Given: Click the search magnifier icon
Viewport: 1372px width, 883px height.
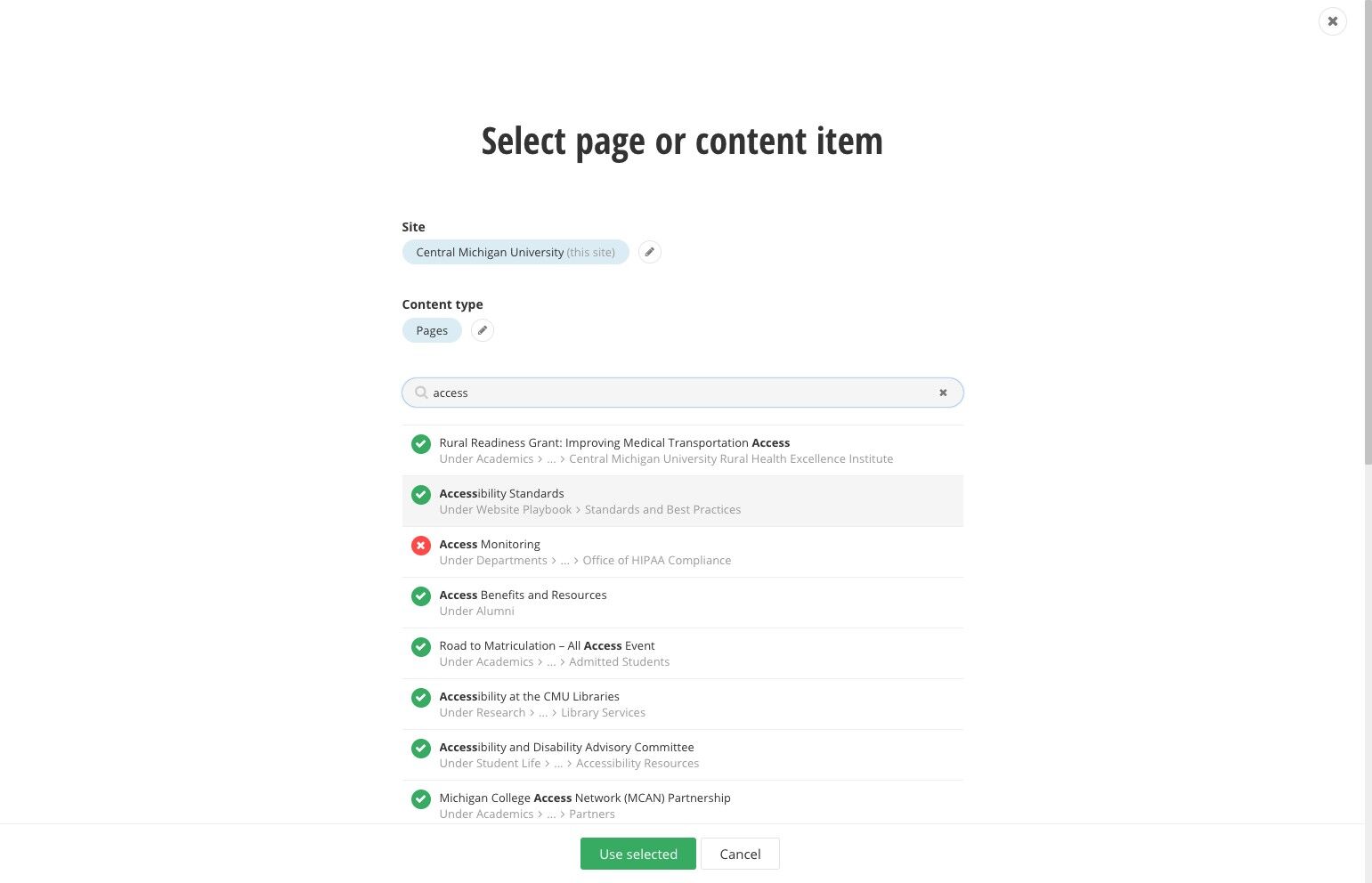Looking at the screenshot, I should click(x=422, y=393).
